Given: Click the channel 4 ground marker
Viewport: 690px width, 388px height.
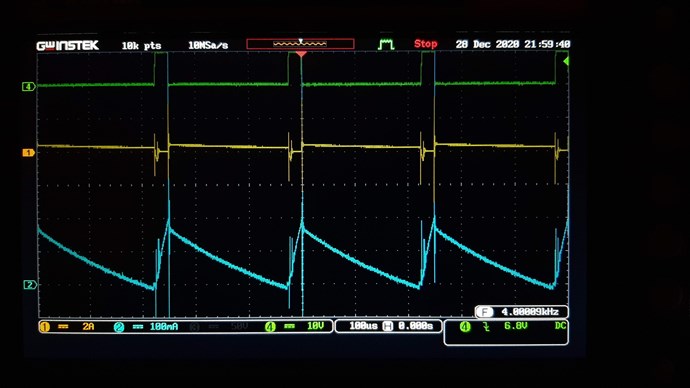Looking at the screenshot, I should coord(29,87).
